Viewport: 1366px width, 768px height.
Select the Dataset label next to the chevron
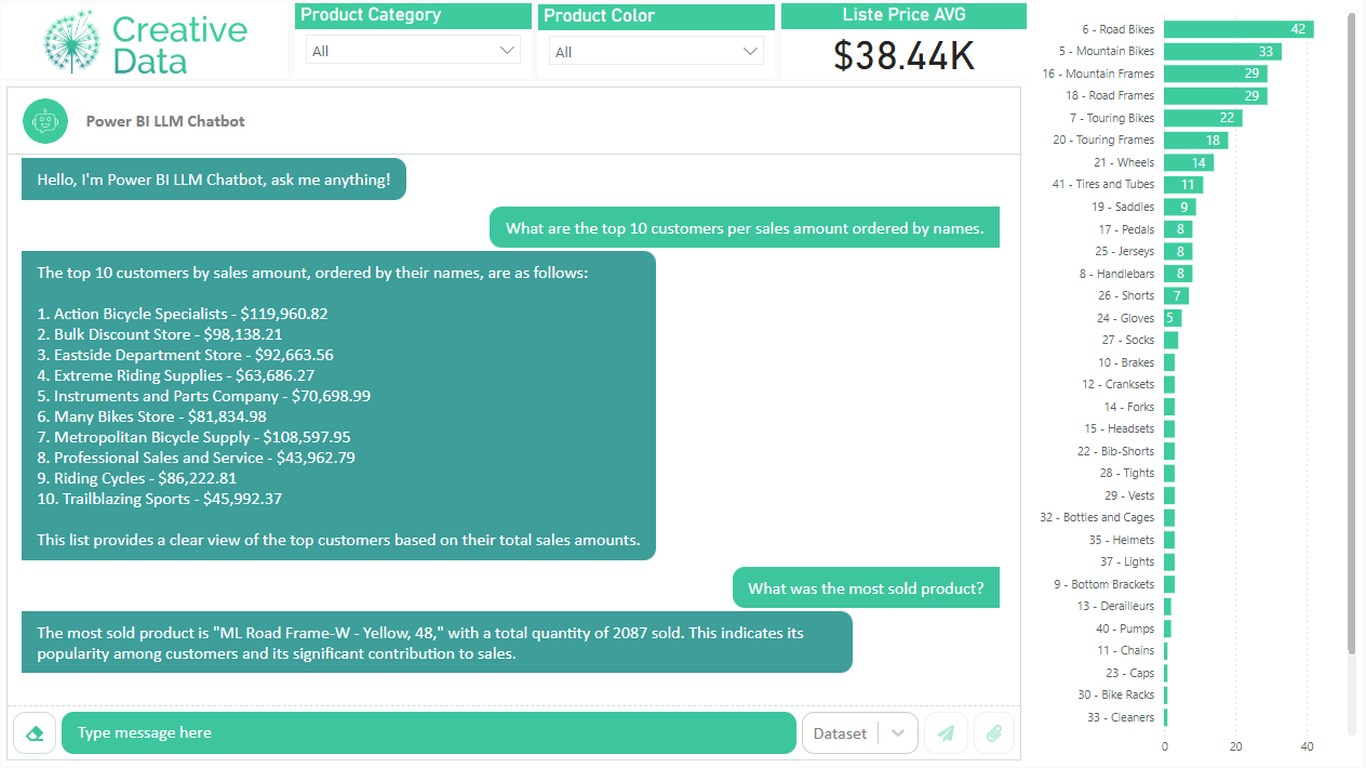pyautogui.click(x=840, y=733)
